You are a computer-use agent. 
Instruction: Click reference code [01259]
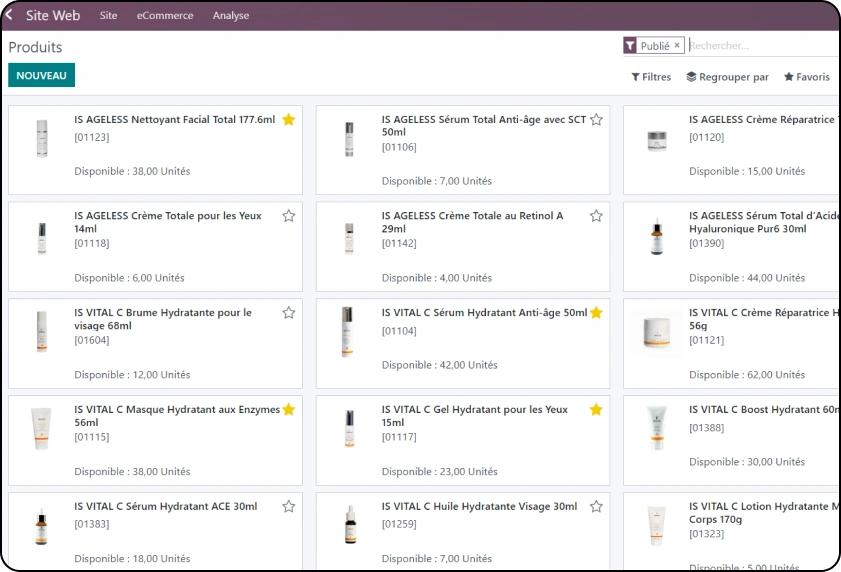[x=399, y=524]
